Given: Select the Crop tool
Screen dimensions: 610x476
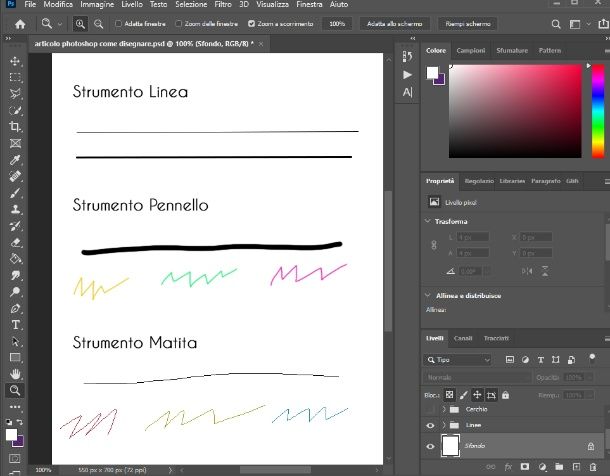Looking at the screenshot, I should click(x=16, y=127).
